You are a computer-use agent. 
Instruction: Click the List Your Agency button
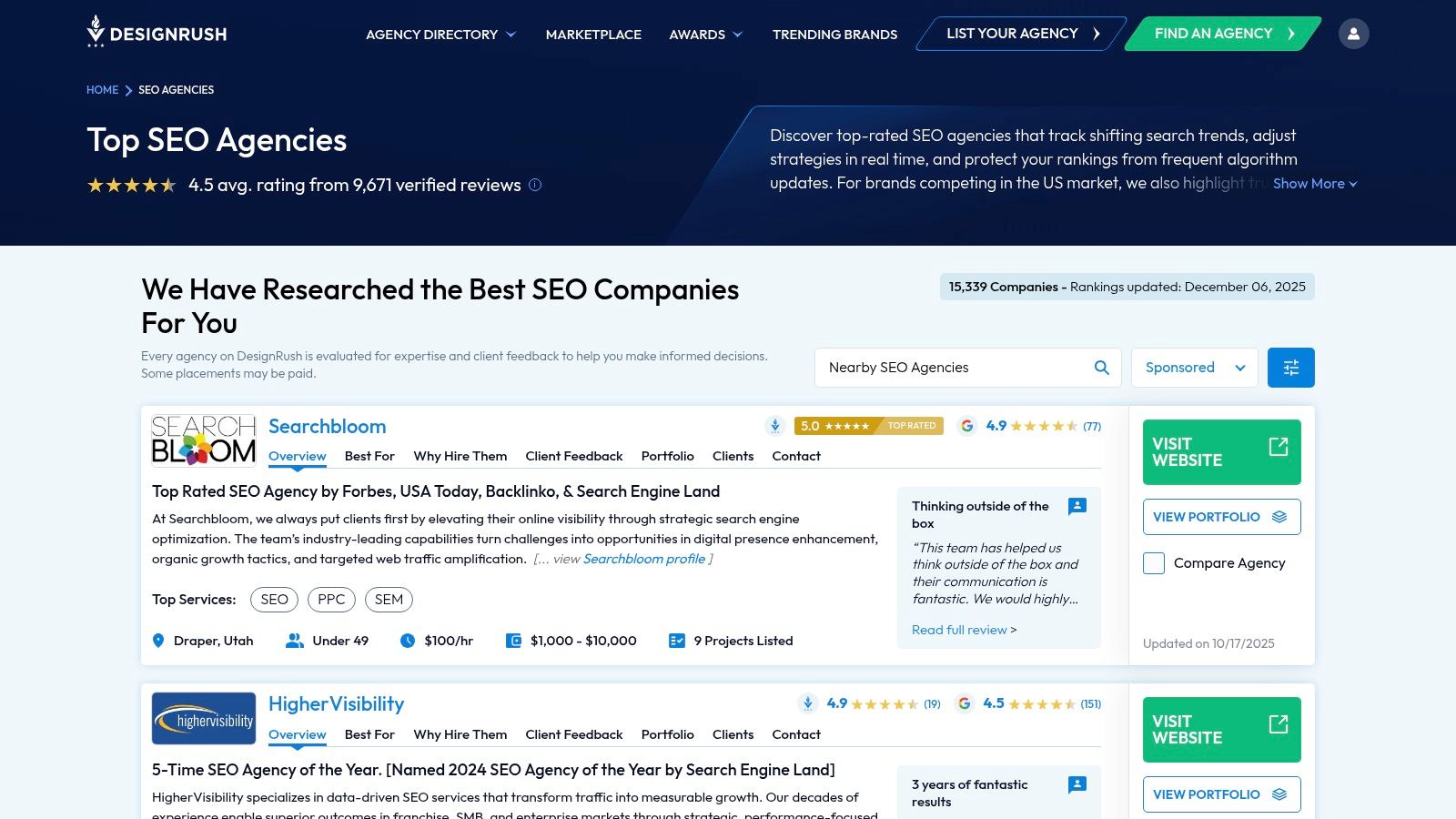tap(1021, 34)
